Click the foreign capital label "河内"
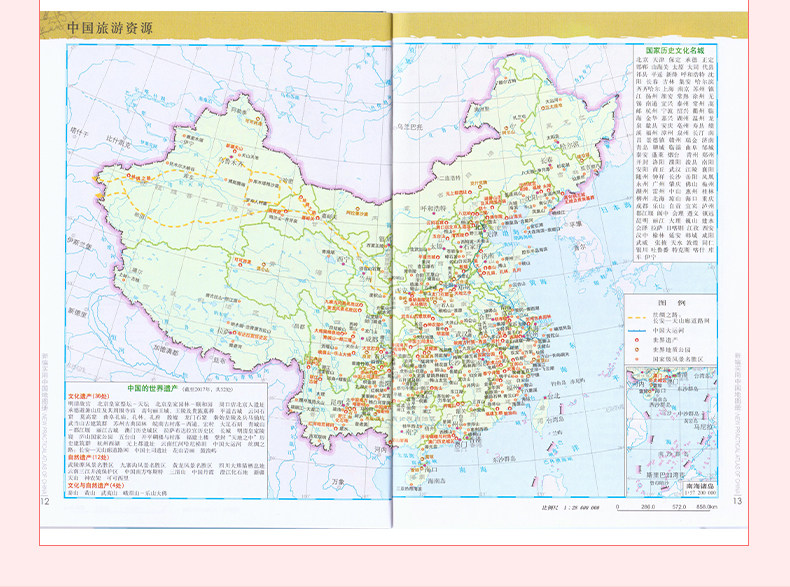This screenshot has height=587, width=790. pos(380,450)
